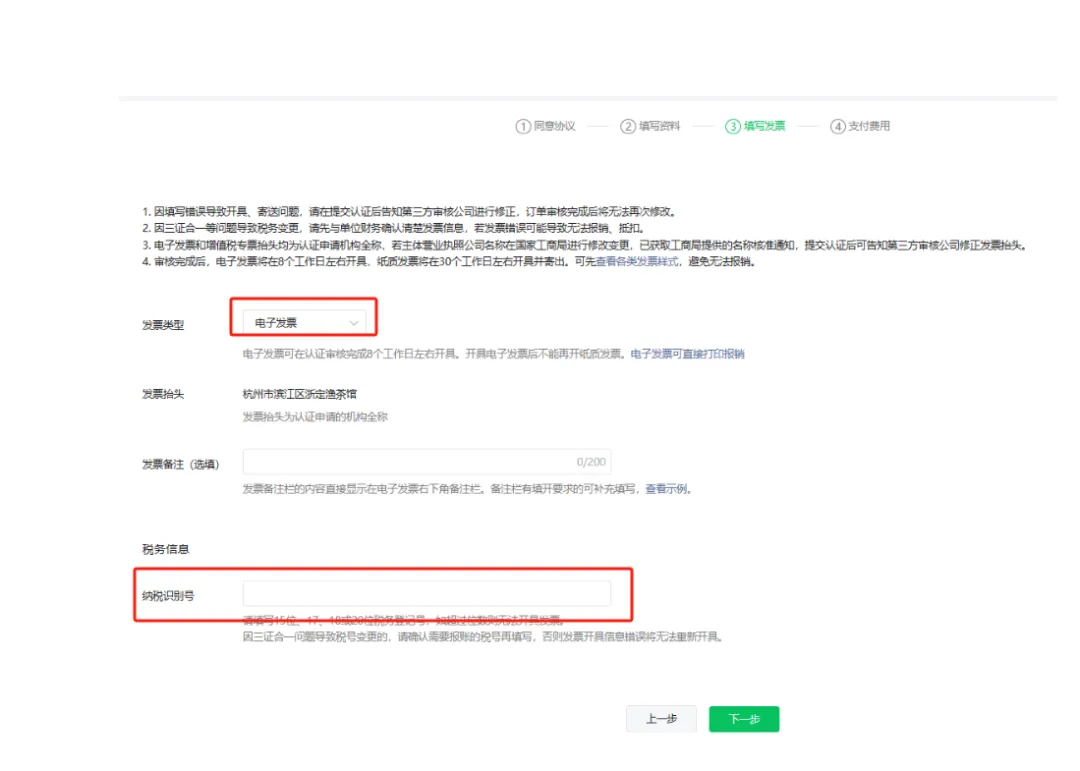
Task: Open the 发票类型 dropdown showing 电子发票
Action: click(304, 322)
